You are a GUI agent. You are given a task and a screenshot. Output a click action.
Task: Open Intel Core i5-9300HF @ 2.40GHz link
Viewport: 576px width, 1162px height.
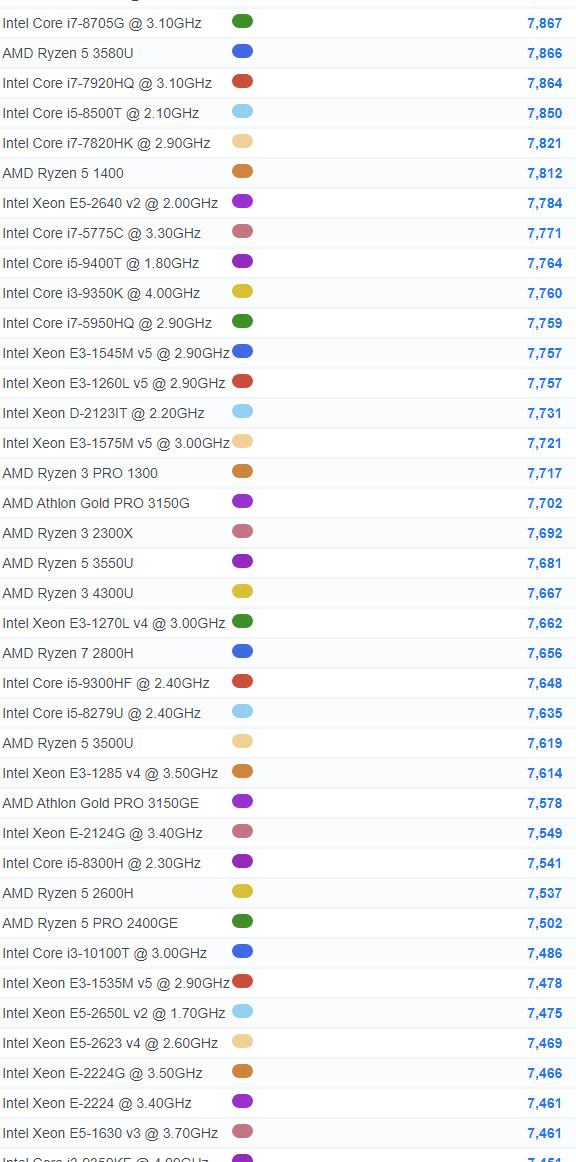[x=106, y=683]
